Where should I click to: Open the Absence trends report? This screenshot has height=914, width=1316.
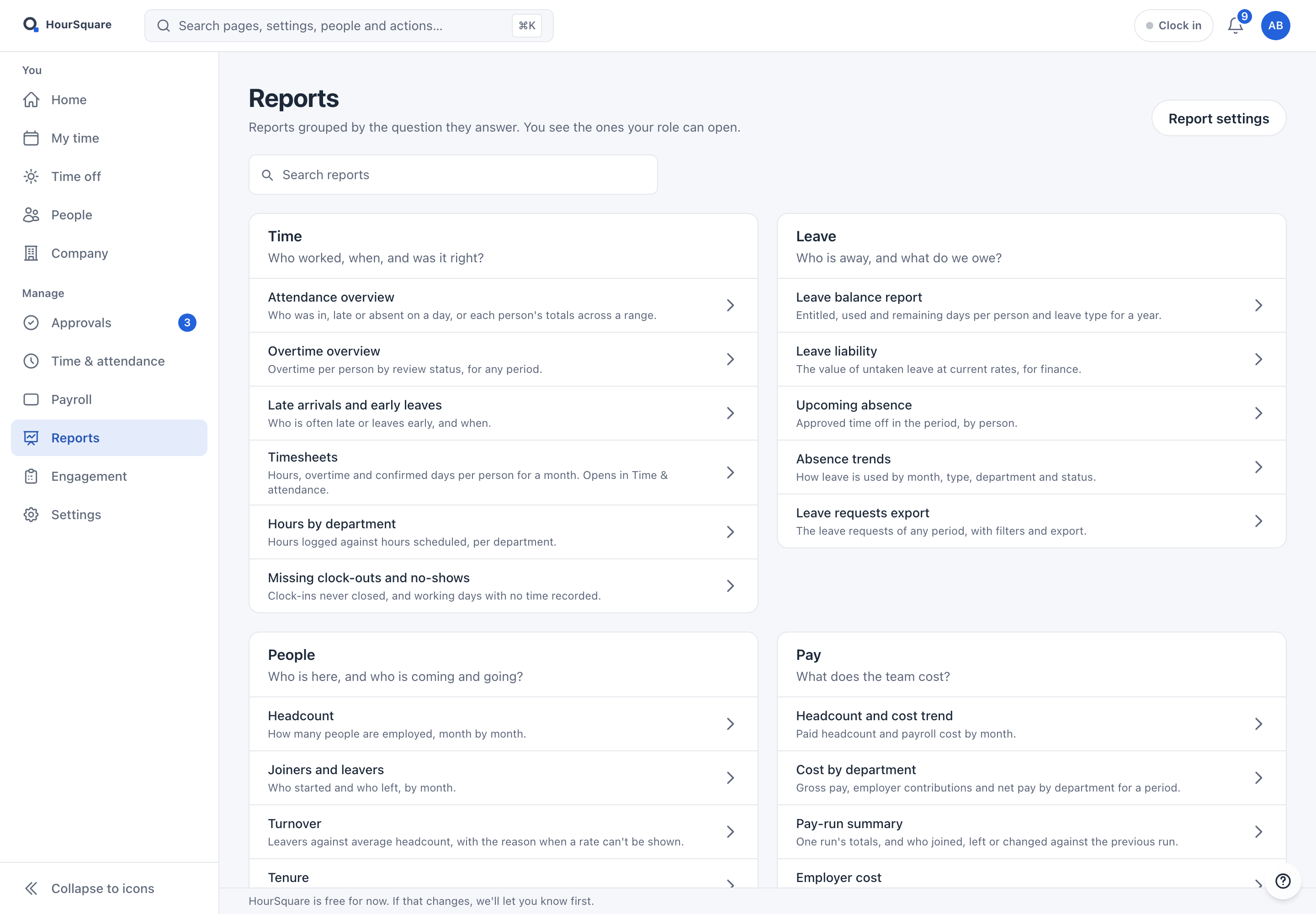tap(1031, 468)
